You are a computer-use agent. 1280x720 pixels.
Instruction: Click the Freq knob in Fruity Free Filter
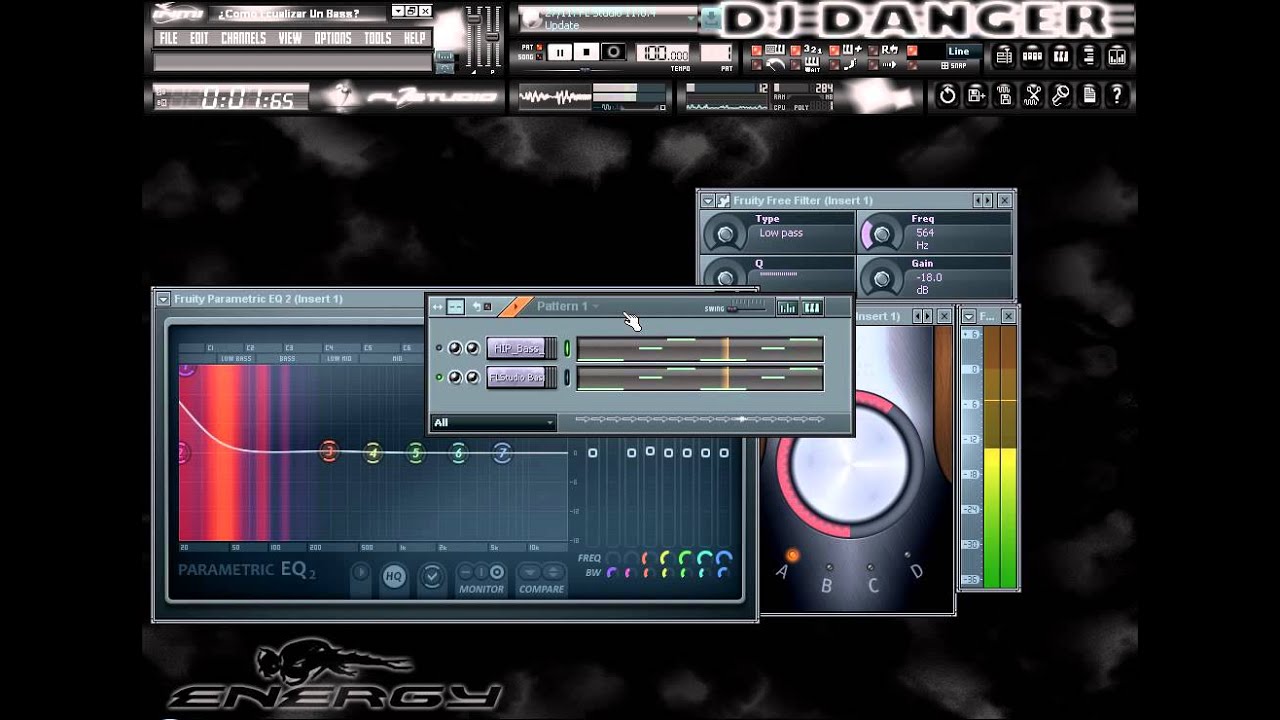881,234
